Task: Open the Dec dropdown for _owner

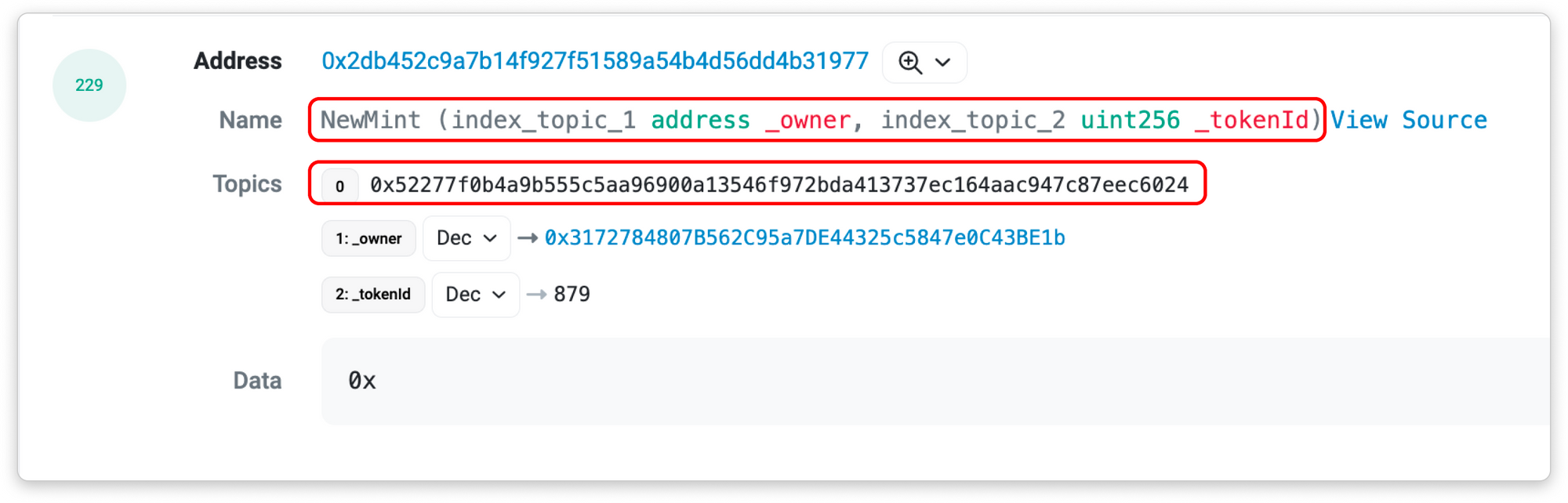Action: [x=466, y=238]
